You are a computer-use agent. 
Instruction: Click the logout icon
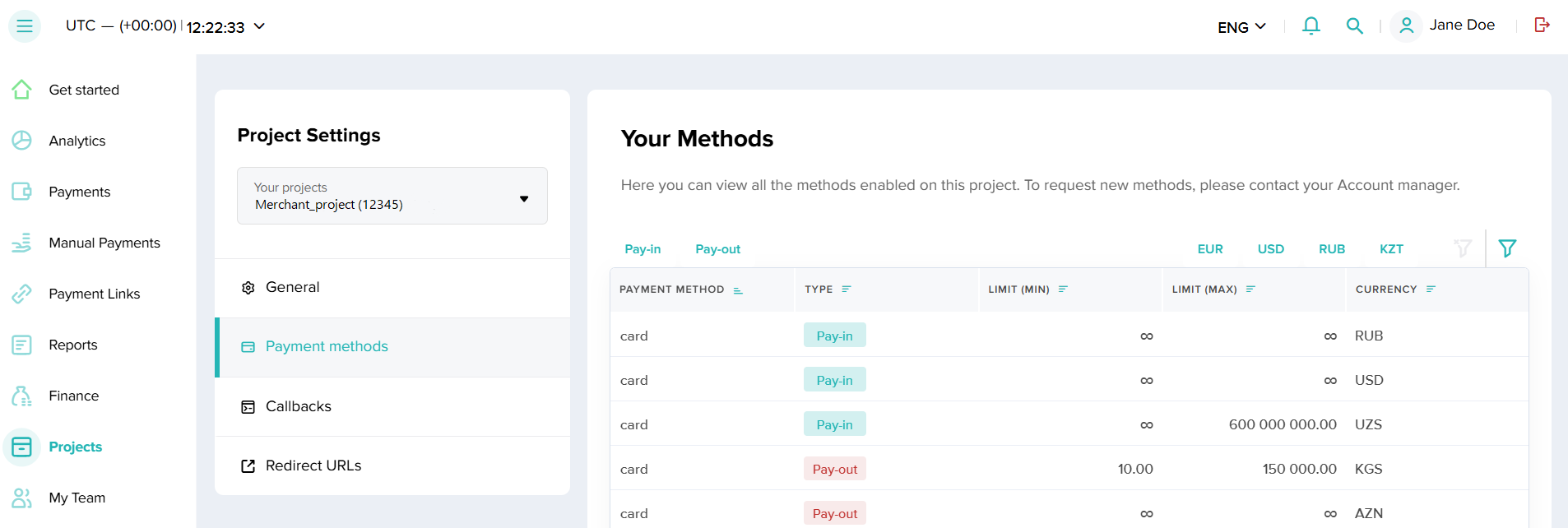(1542, 25)
